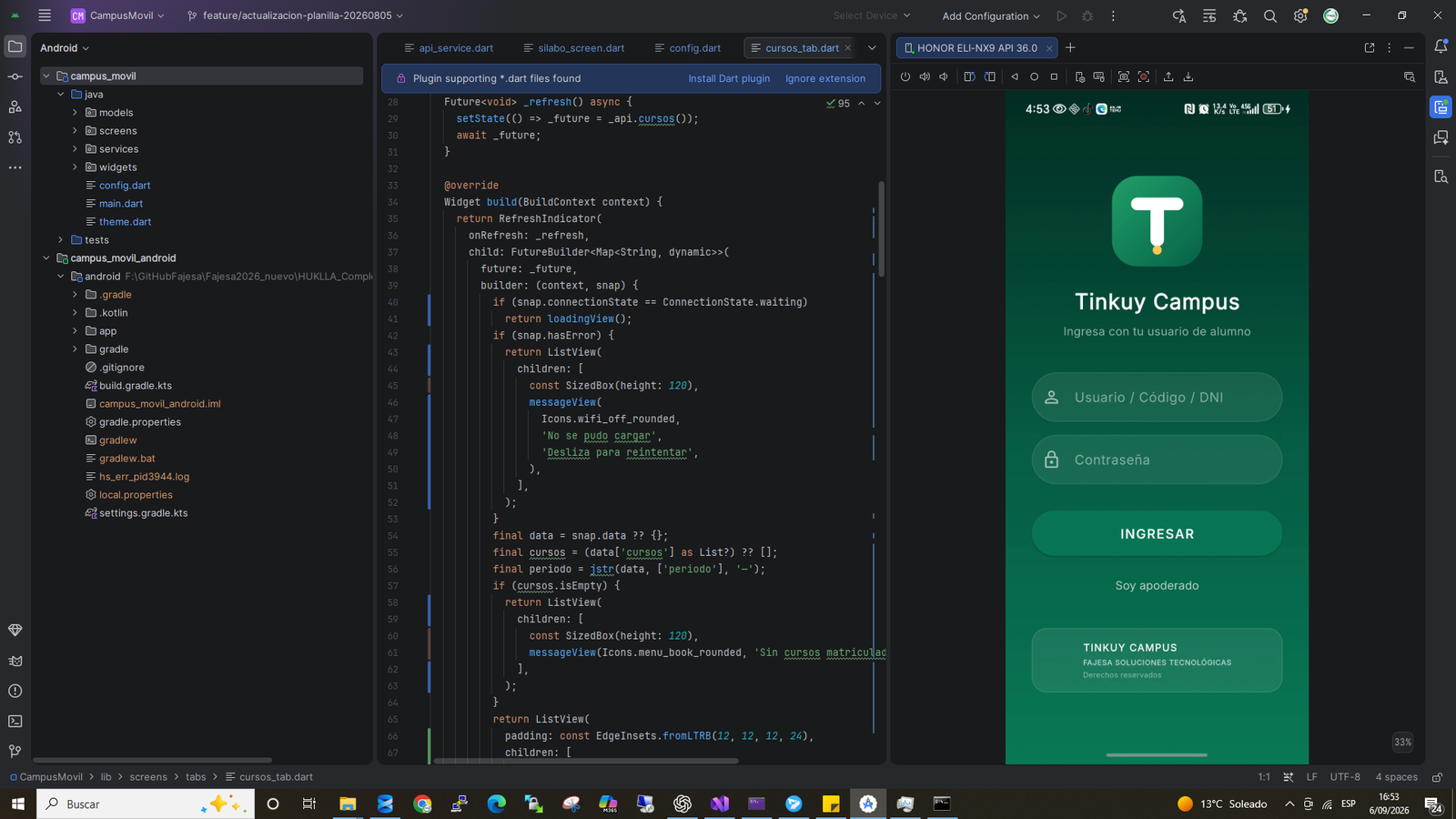Expand the screens folder
Viewport: 1456px width, 819px height.
tap(76, 131)
